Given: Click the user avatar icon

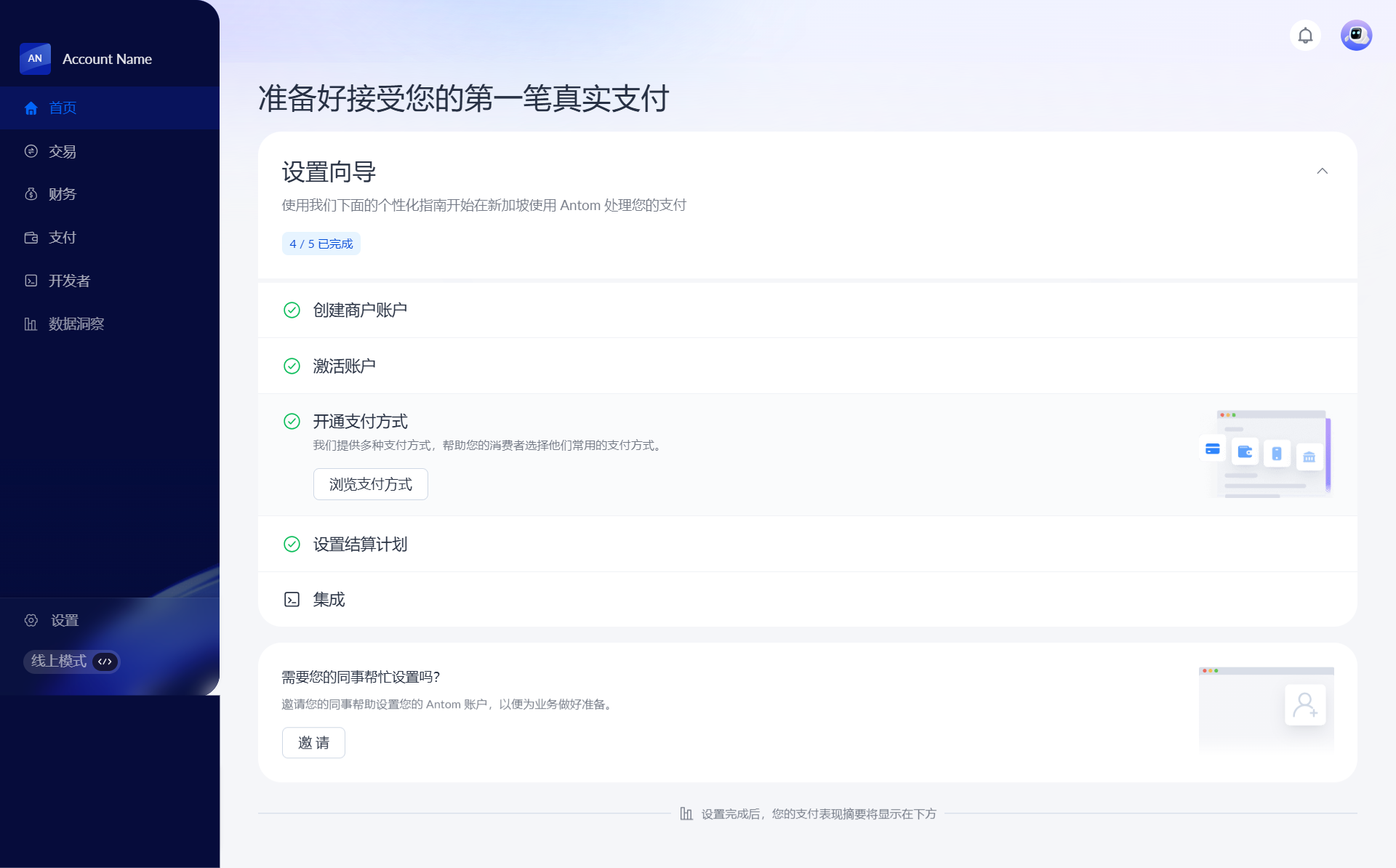Looking at the screenshot, I should coord(1356,35).
